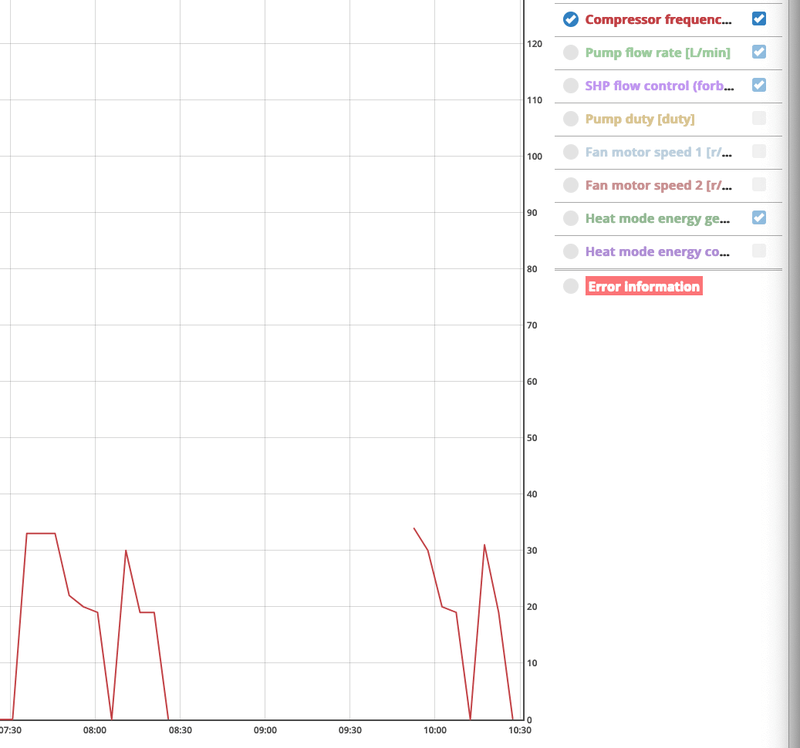Select the Fan motor speed 1 radio button
This screenshot has width=800, height=748.
(x=570, y=152)
